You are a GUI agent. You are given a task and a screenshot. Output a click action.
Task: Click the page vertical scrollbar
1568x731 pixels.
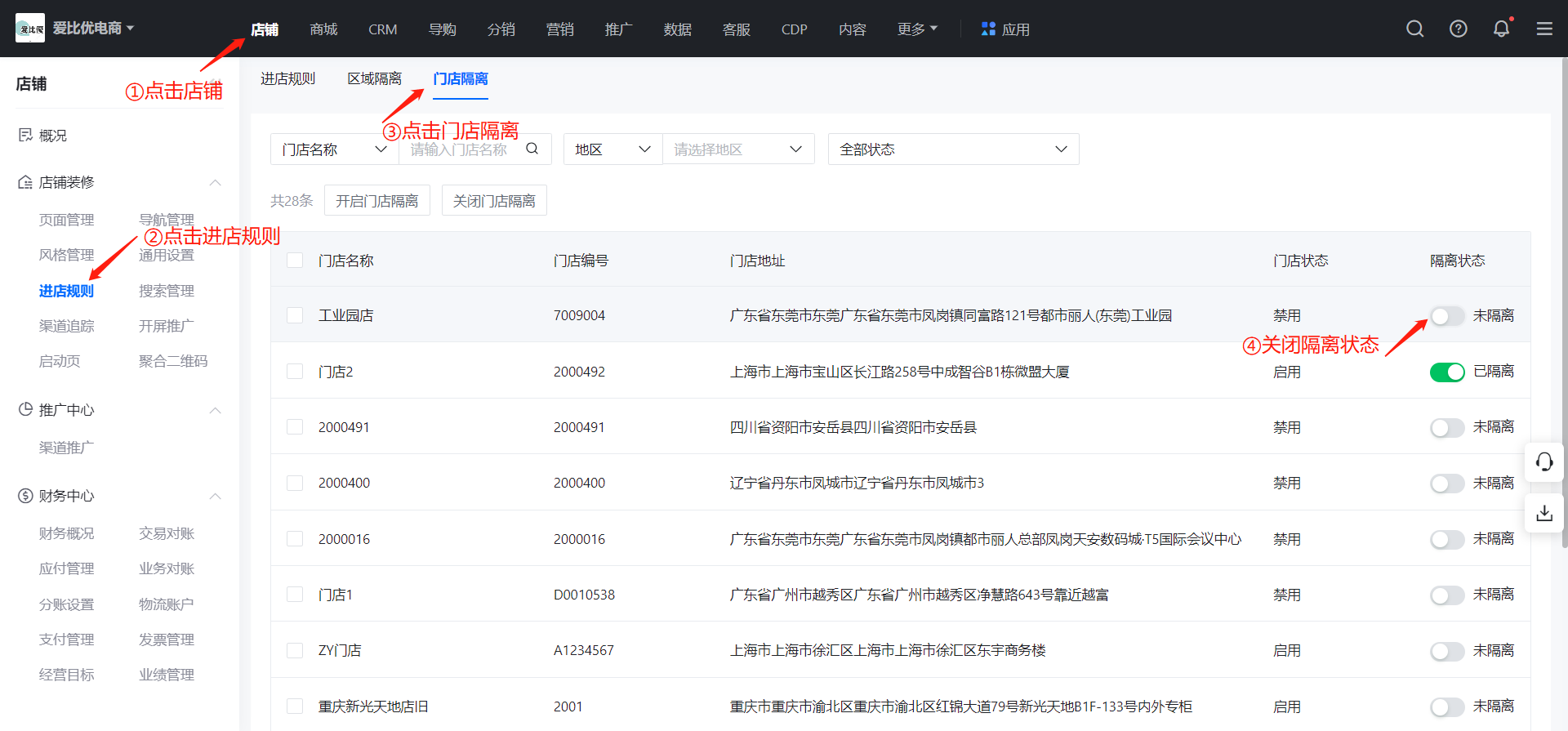coord(1564,302)
